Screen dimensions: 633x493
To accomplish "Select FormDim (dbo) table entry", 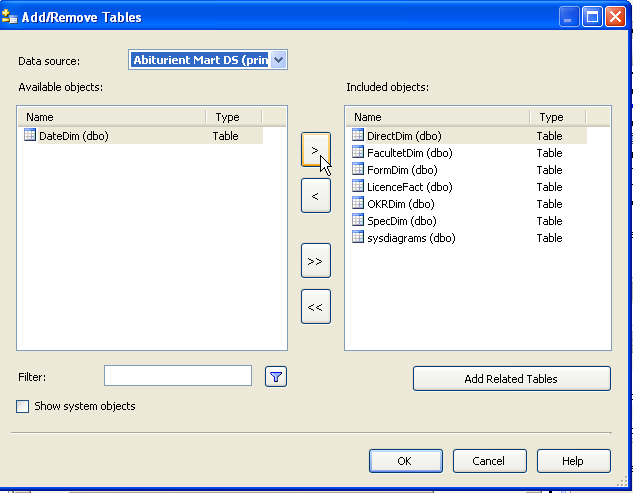I will tap(402, 170).
